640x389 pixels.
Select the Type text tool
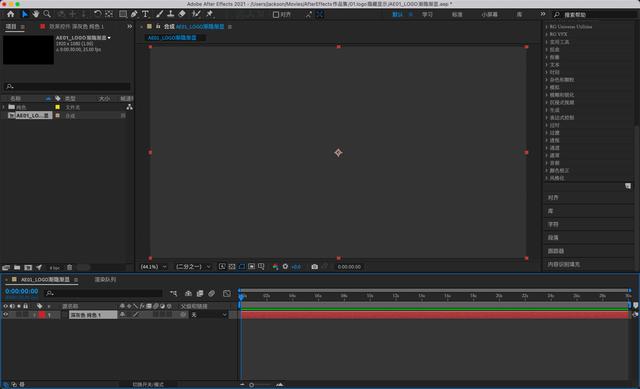pos(145,14)
